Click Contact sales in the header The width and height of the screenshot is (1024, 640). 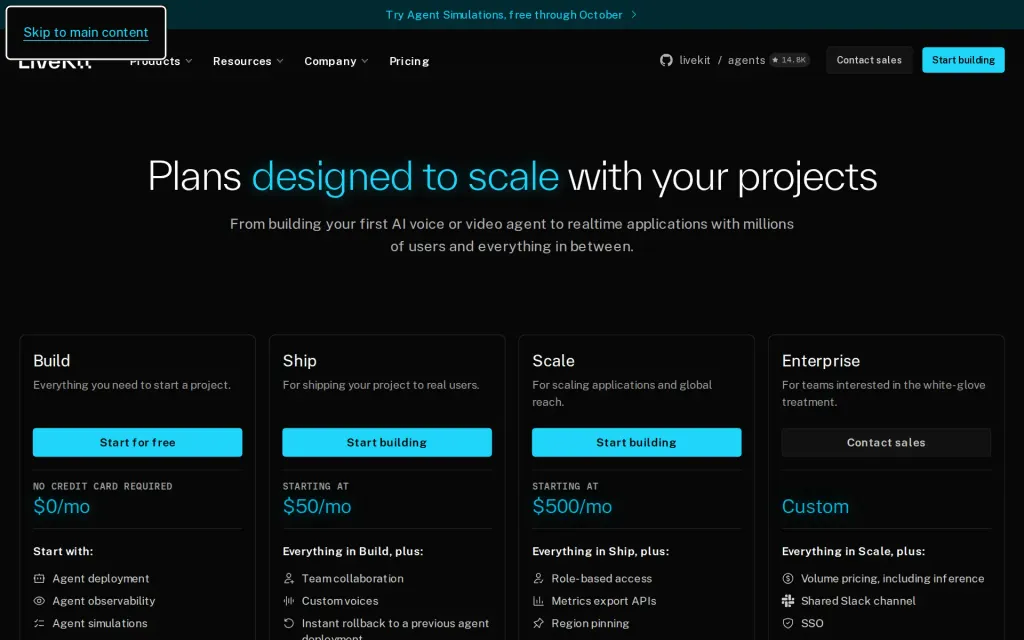(869, 60)
